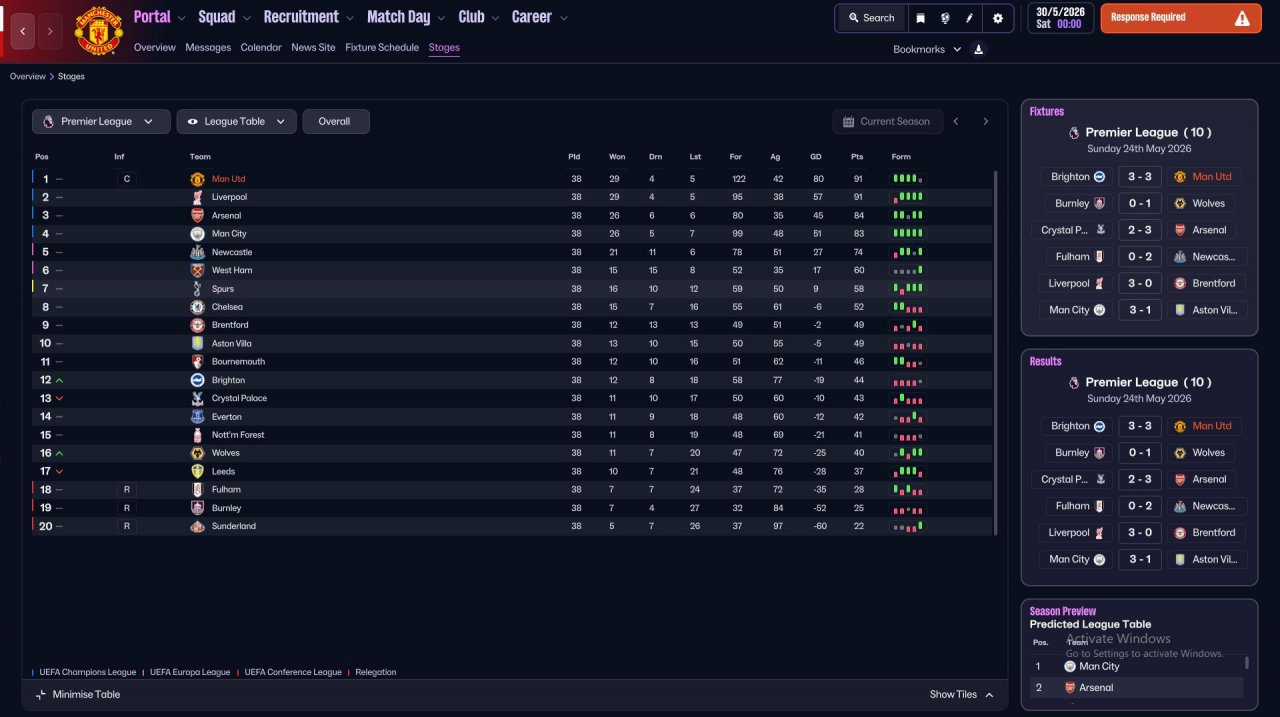The width and height of the screenshot is (1280, 717).
Task: Click the Form column header
Action: pos(901,156)
